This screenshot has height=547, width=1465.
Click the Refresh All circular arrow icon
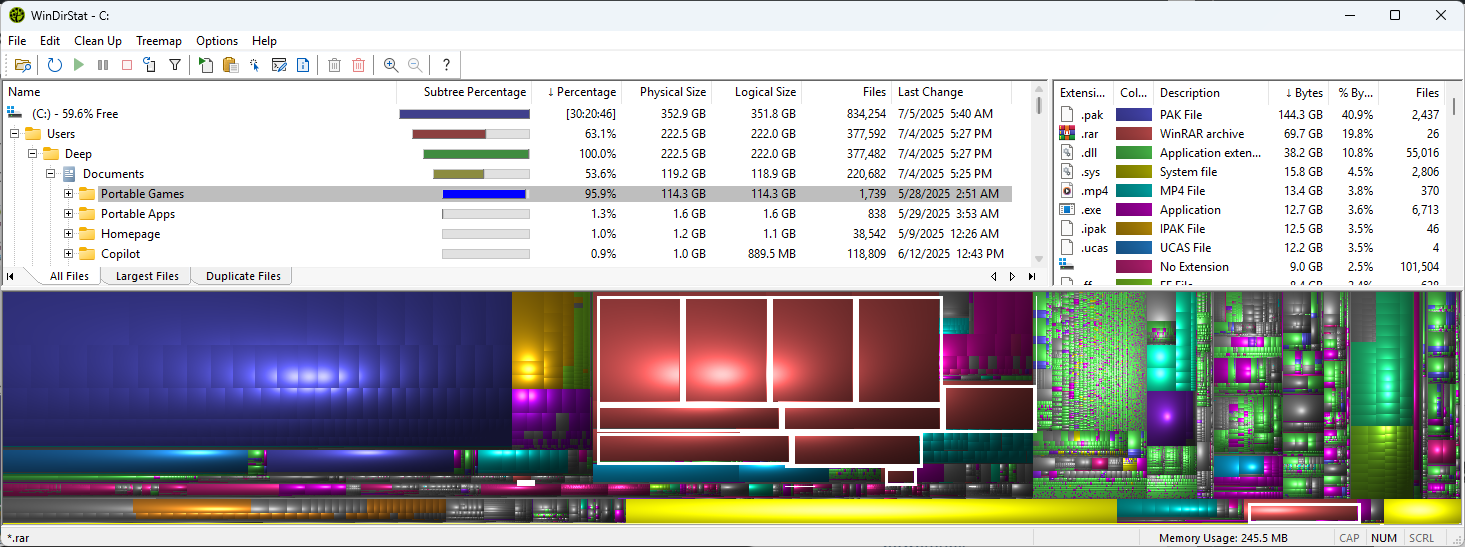[x=54, y=65]
